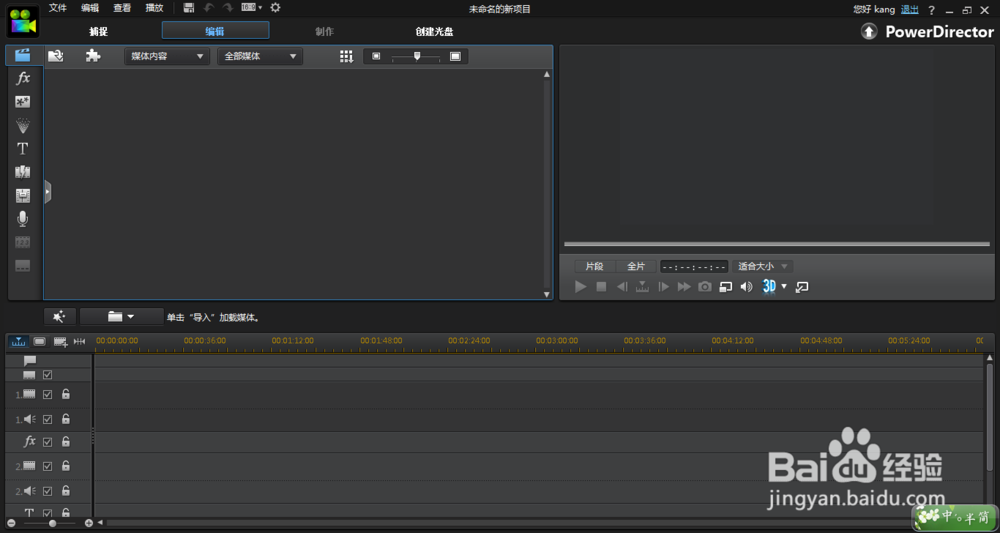Select 片段 clip preview mode
This screenshot has height=533, width=1000.
tap(594, 266)
